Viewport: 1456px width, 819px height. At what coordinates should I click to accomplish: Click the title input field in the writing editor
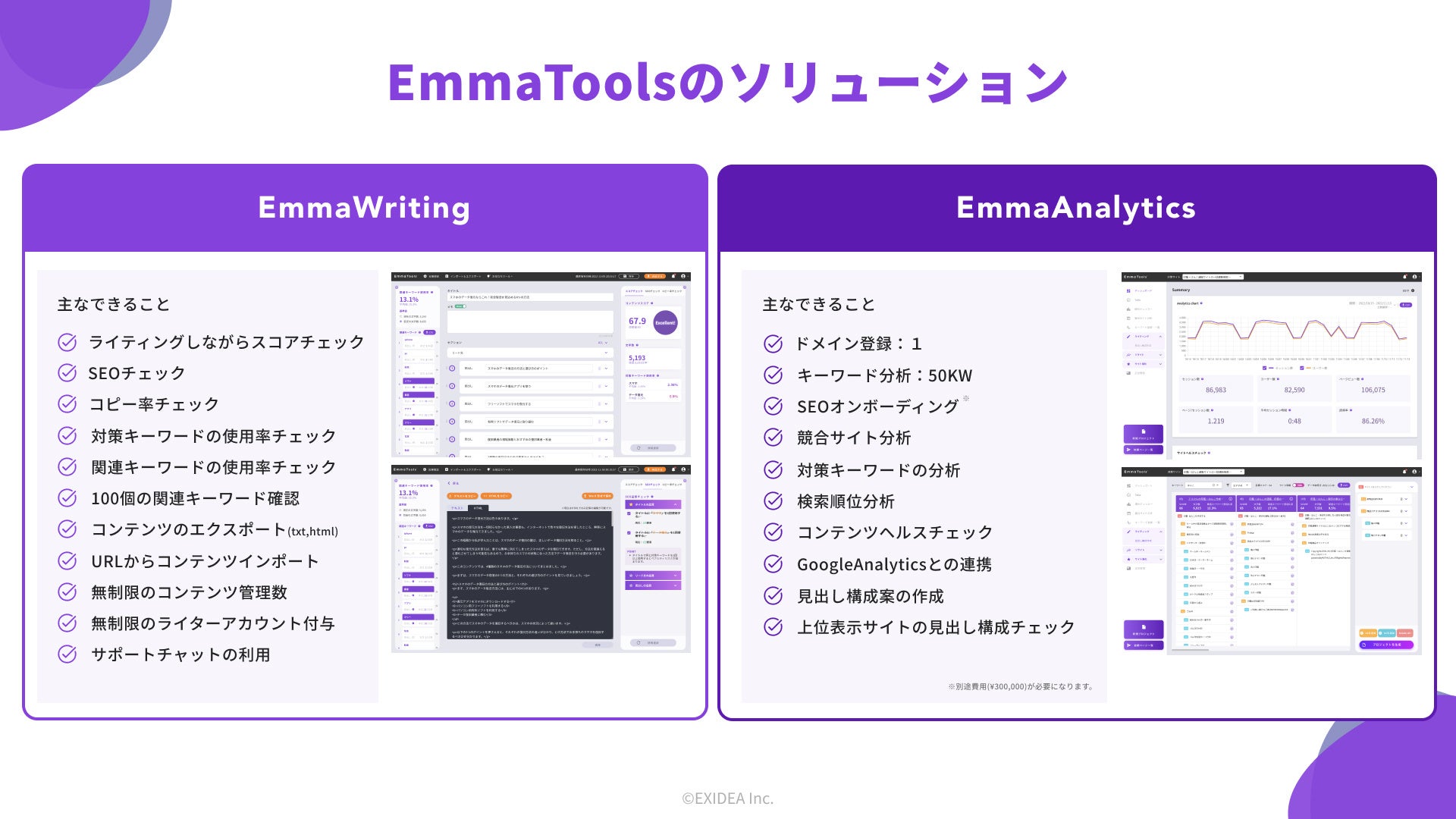(530, 297)
